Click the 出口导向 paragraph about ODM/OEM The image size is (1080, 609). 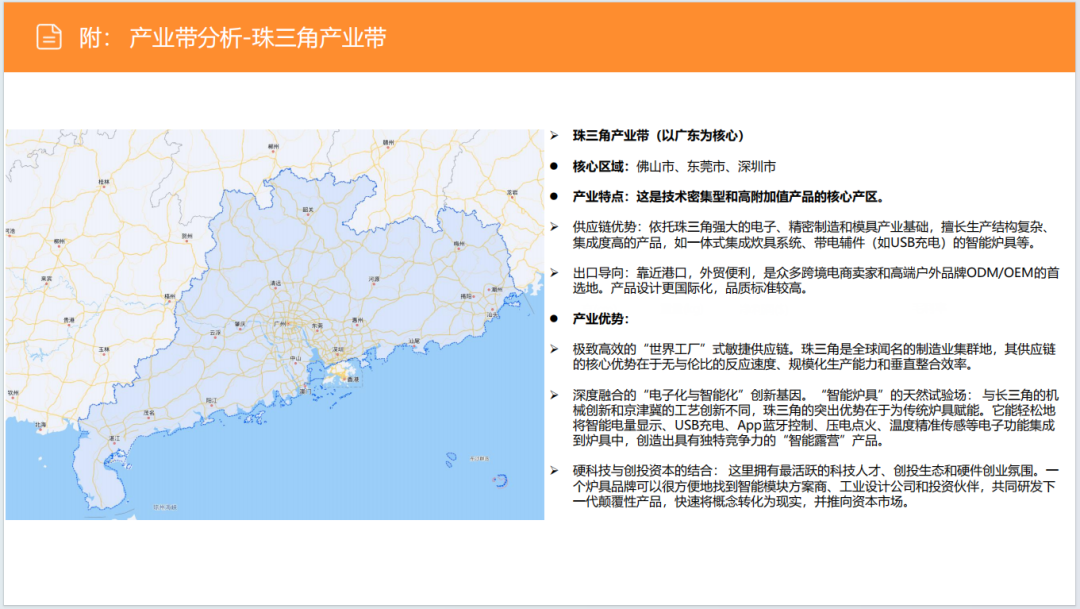point(816,280)
